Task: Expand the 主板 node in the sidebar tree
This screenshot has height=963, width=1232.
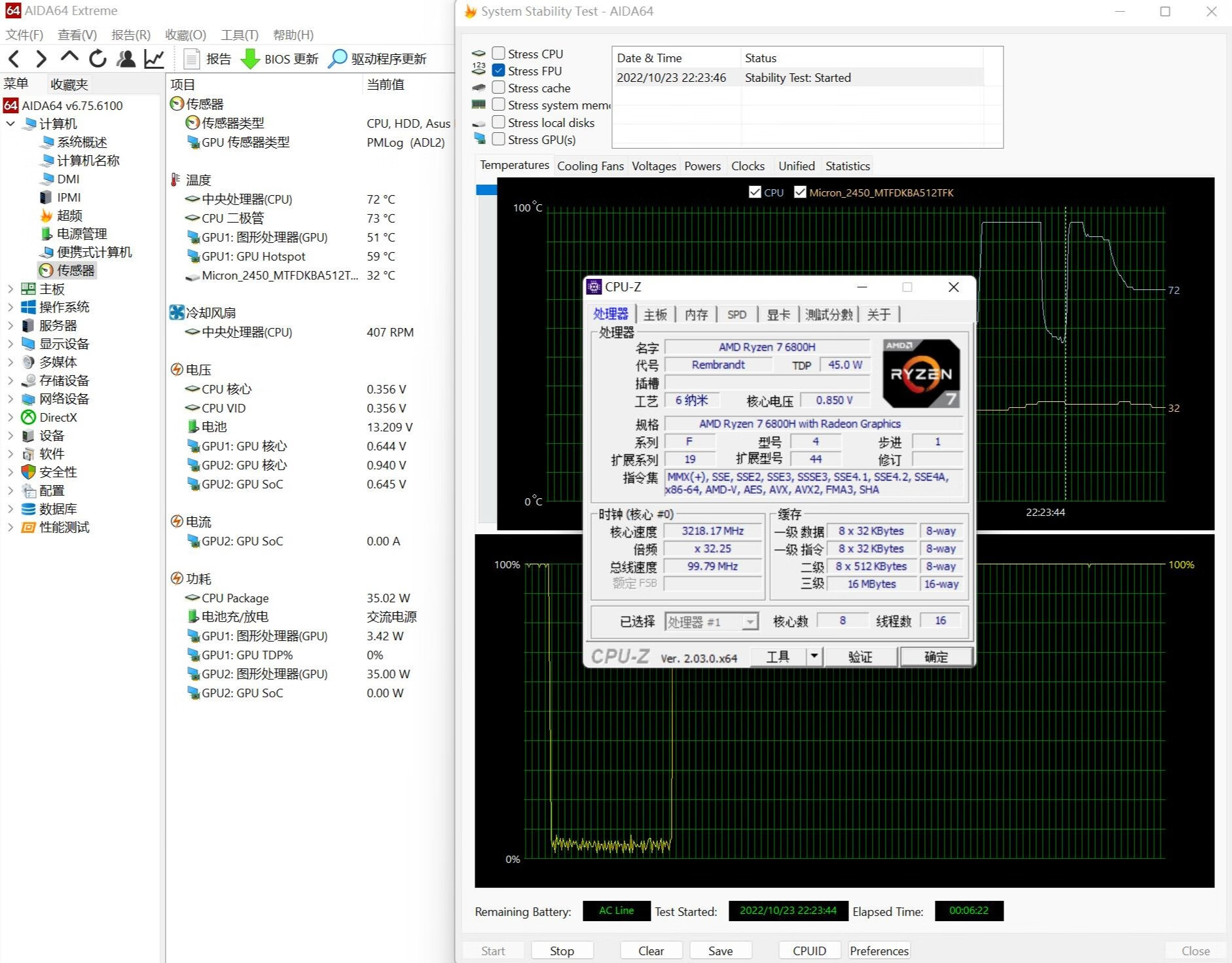Action: click(10, 289)
